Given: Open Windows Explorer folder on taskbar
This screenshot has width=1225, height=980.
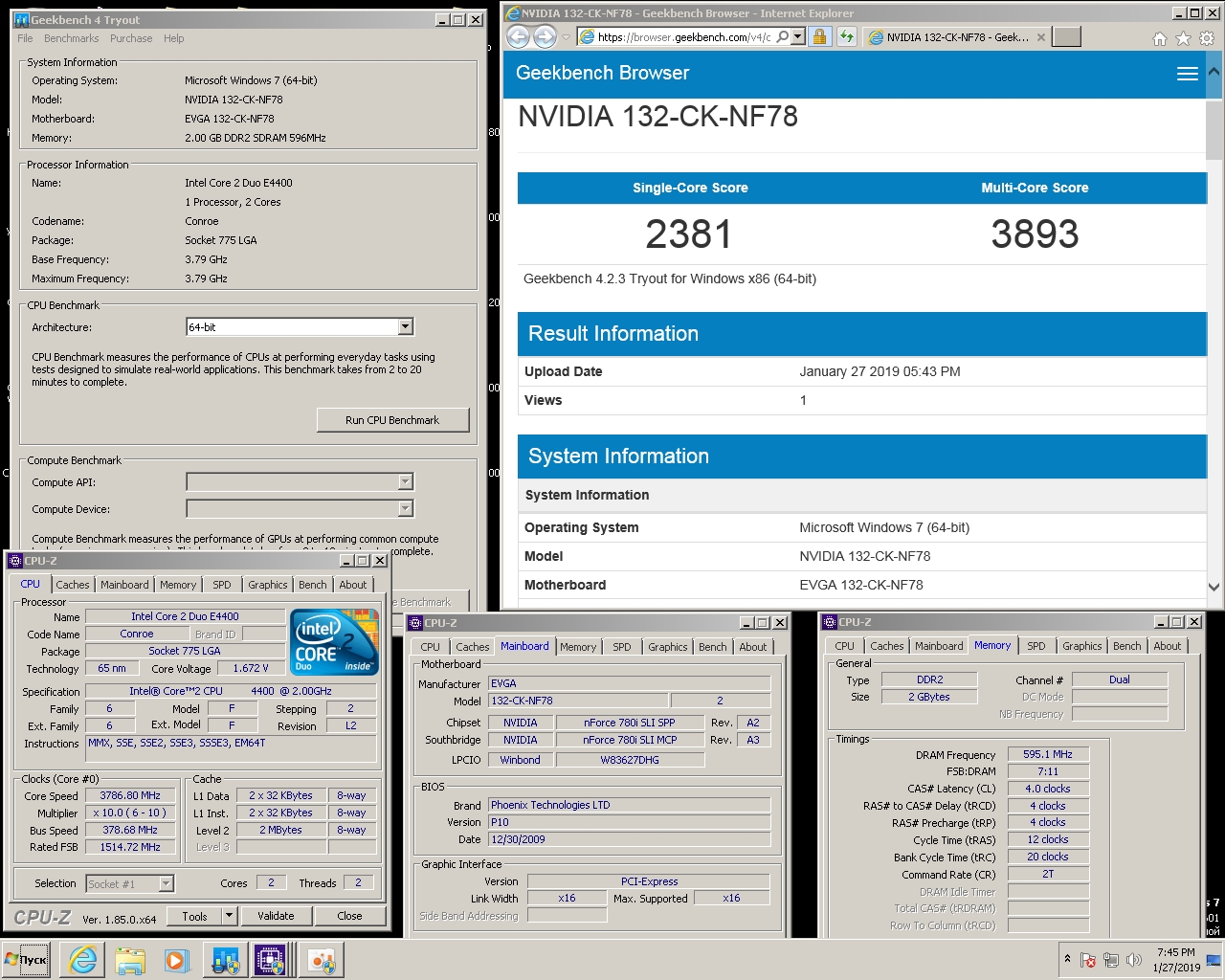Looking at the screenshot, I should tap(129, 960).
